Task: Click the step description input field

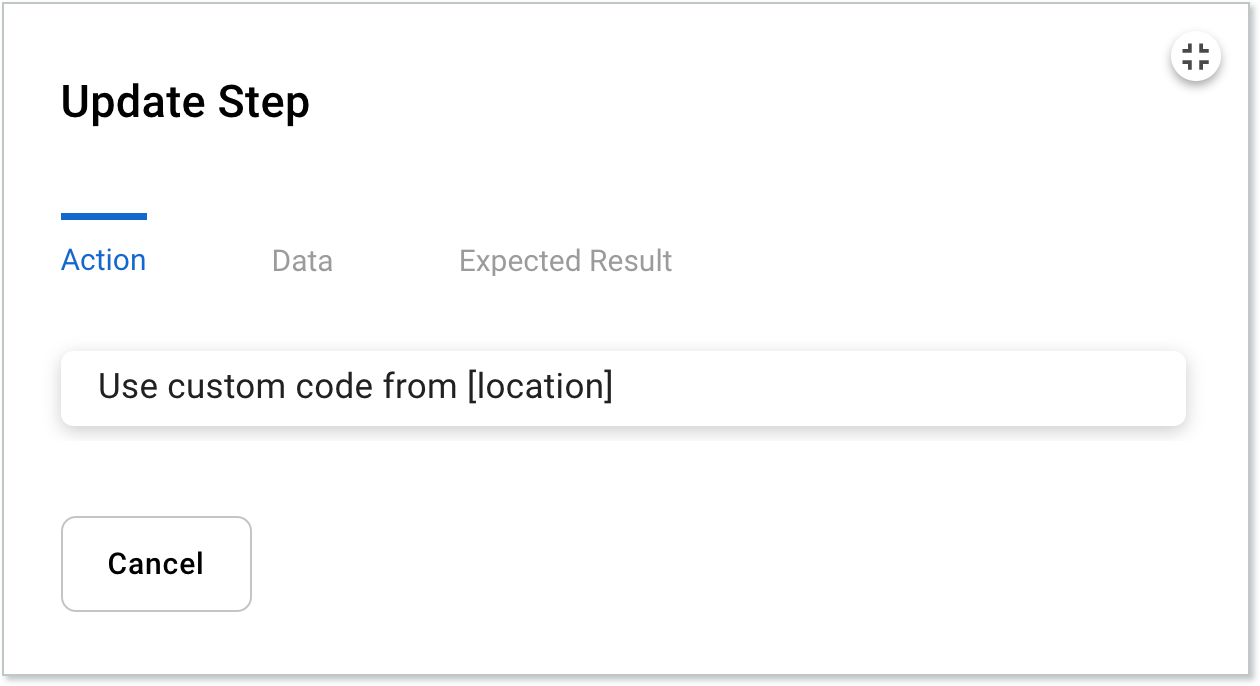Action: click(x=622, y=388)
